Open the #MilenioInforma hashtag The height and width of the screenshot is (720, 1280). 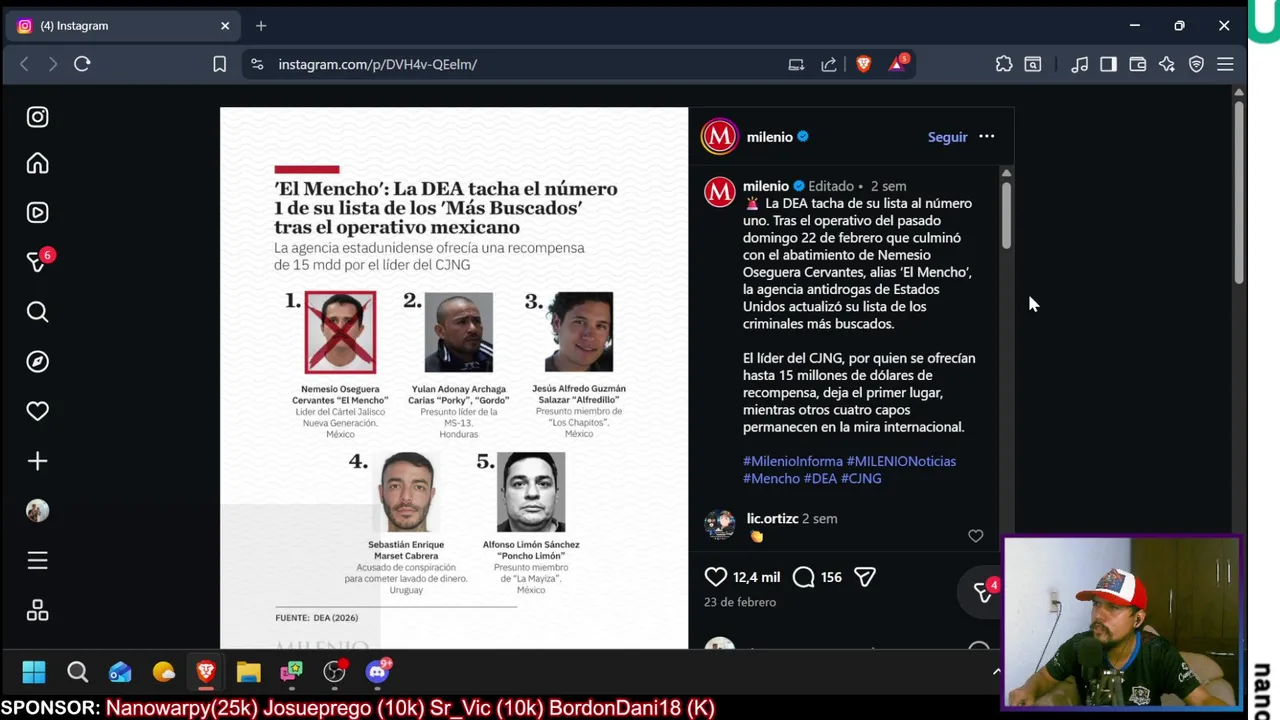[793, 461]
